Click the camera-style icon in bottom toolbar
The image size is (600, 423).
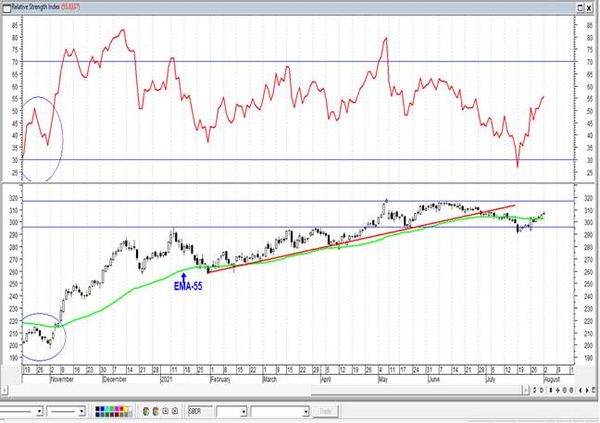(175, 412)
